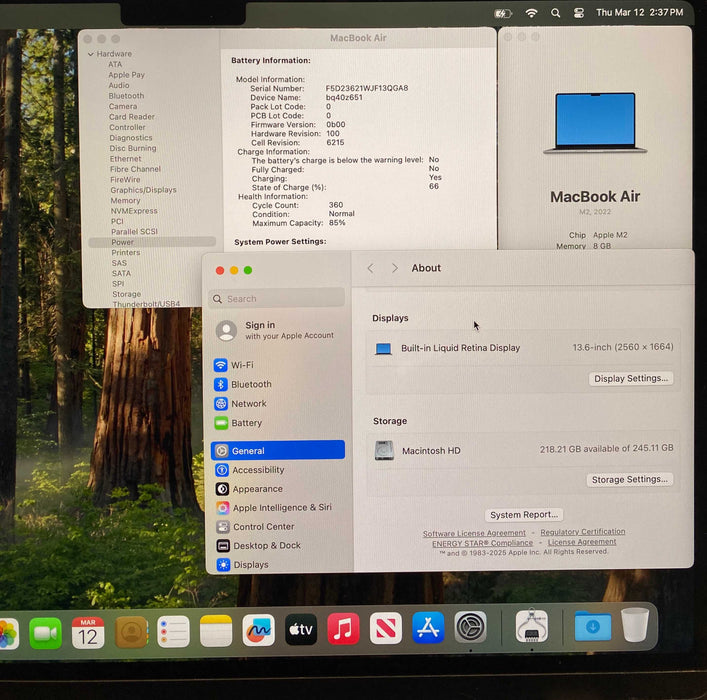Image resolution: width=707 pixels, height=700 pixels.
Task: Select Storage in System Information sidebar
Action: tap(127, 294)
